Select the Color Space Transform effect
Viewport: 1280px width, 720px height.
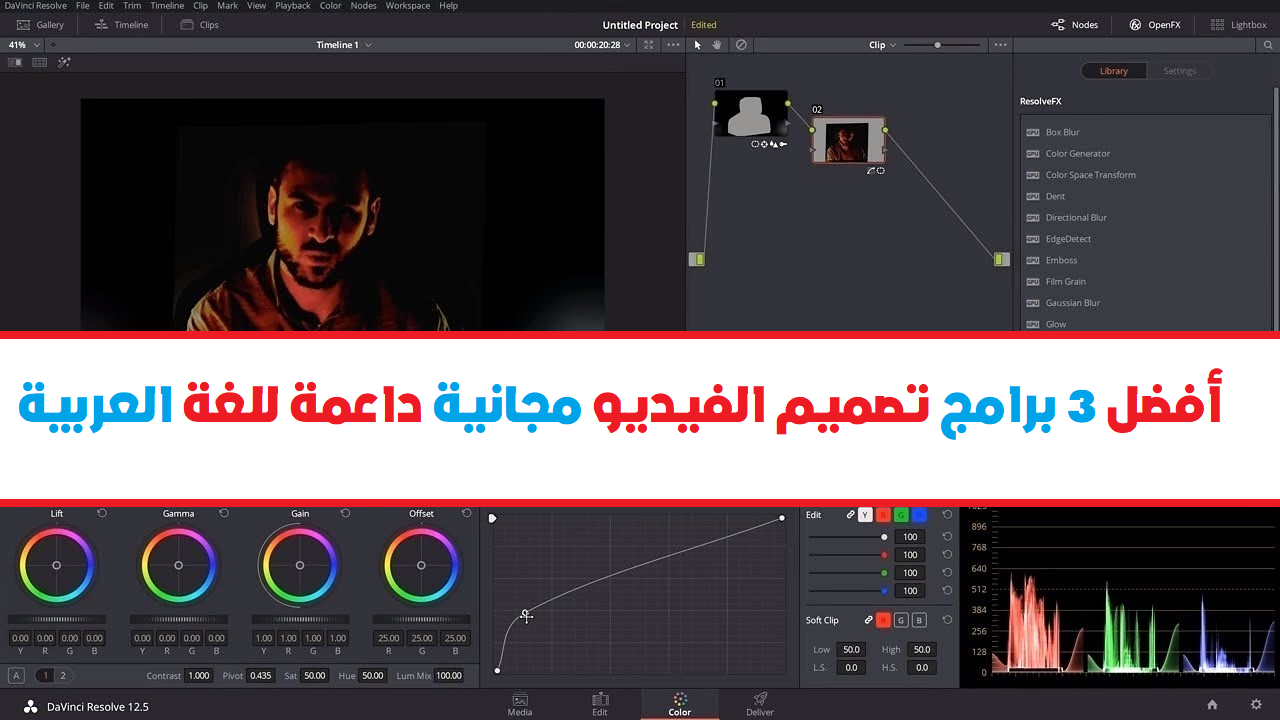pyautogui.click(x=1090, y=175)
